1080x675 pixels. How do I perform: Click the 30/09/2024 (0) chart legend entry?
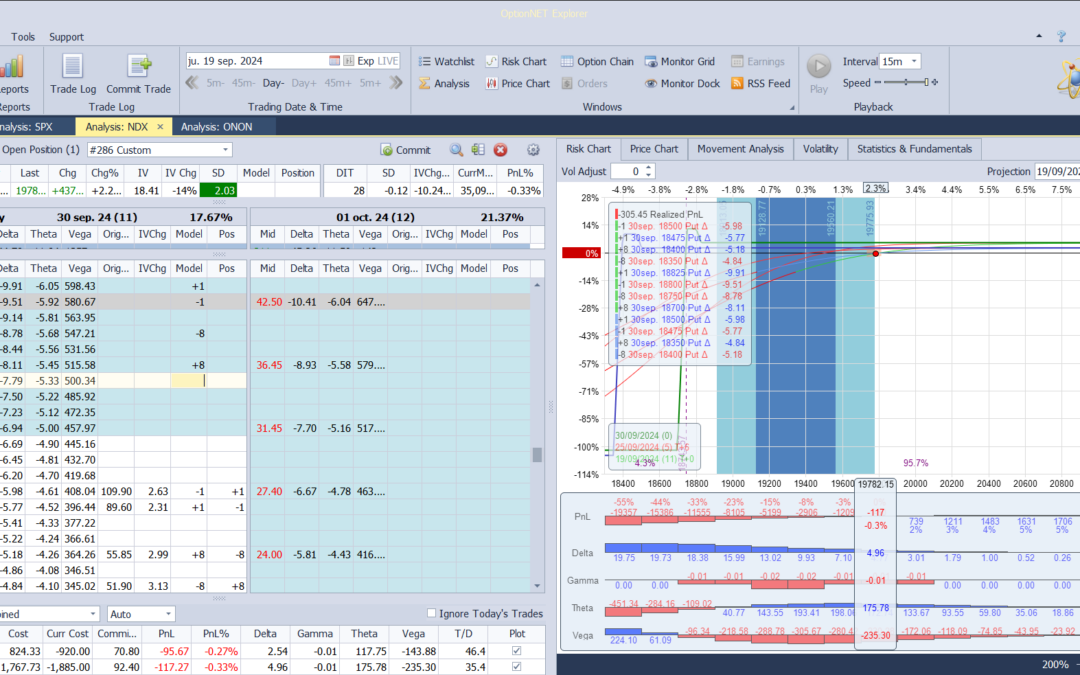coord(644,435)
